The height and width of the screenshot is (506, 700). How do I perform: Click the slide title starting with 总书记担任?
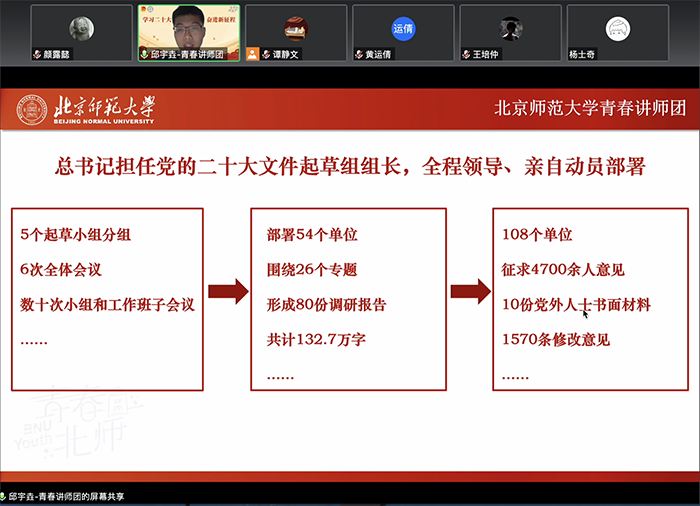point(350,166)
